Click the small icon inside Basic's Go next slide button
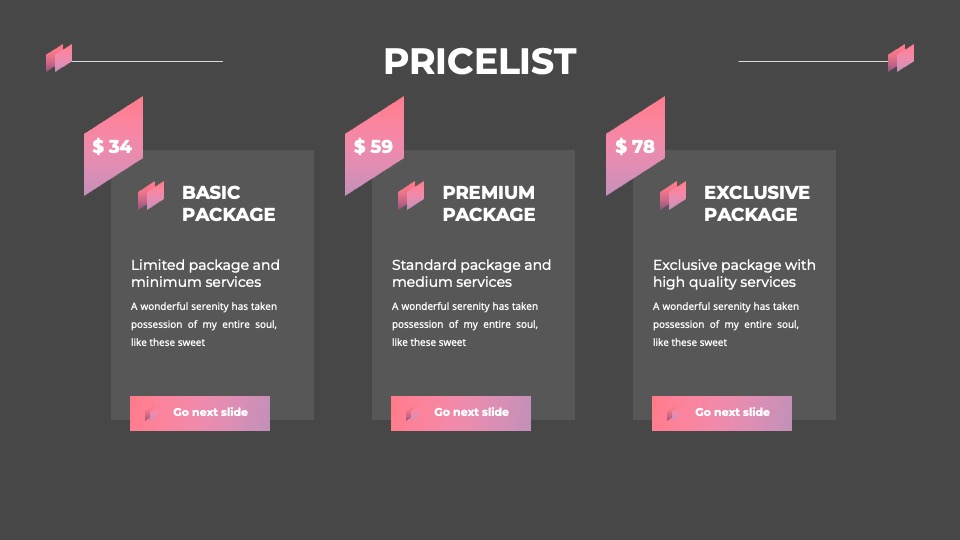This screenshot has height=540, width=960. click(x=151, y=414)
